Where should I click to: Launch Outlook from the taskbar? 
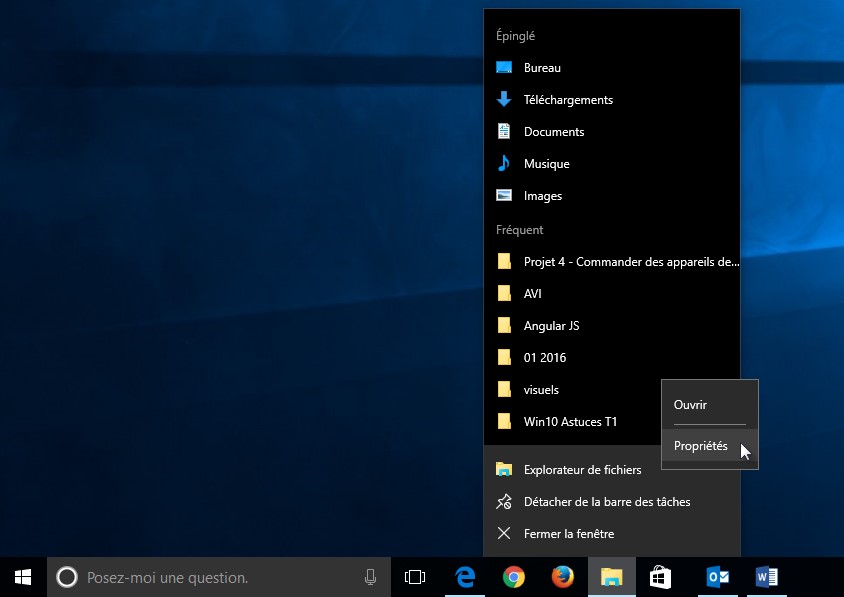pyautogui.click(x=717, y=577)
